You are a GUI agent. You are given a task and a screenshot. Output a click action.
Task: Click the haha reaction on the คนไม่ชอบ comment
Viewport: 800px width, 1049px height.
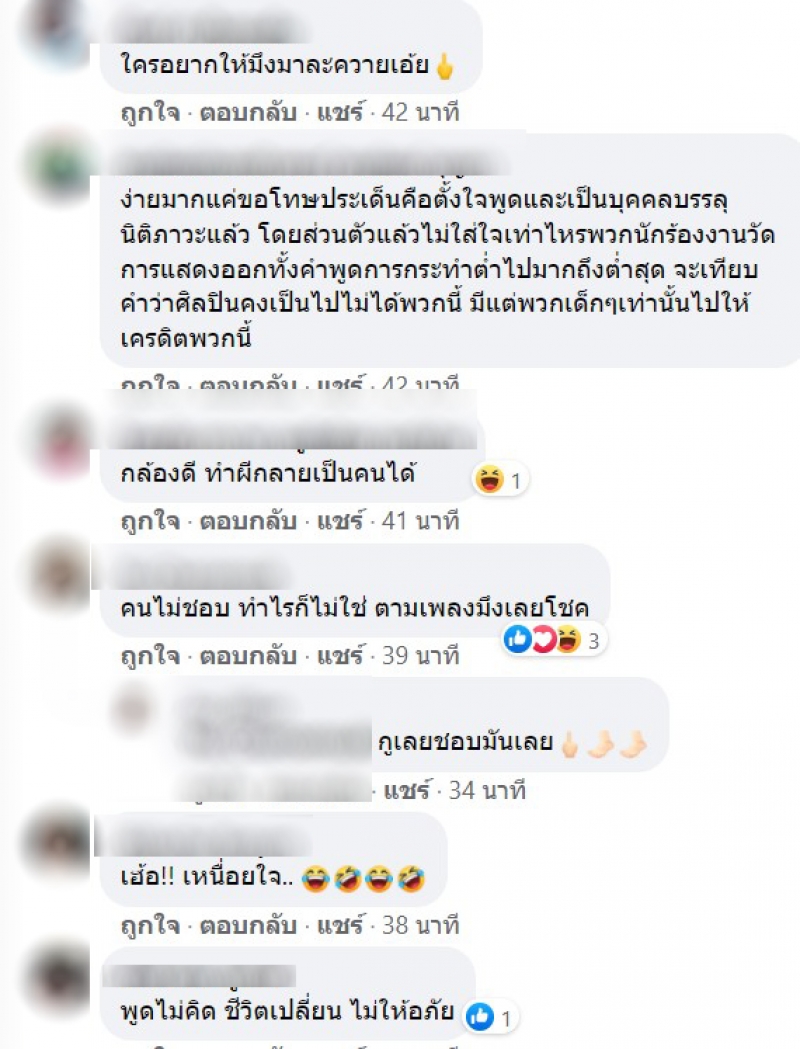(568, 640)
